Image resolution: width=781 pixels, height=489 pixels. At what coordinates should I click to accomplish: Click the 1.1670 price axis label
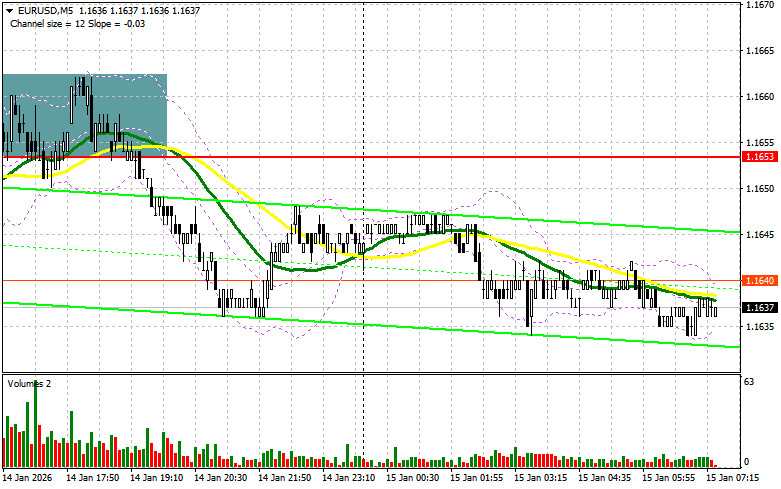pyautogui.click(x=759, y=5)
